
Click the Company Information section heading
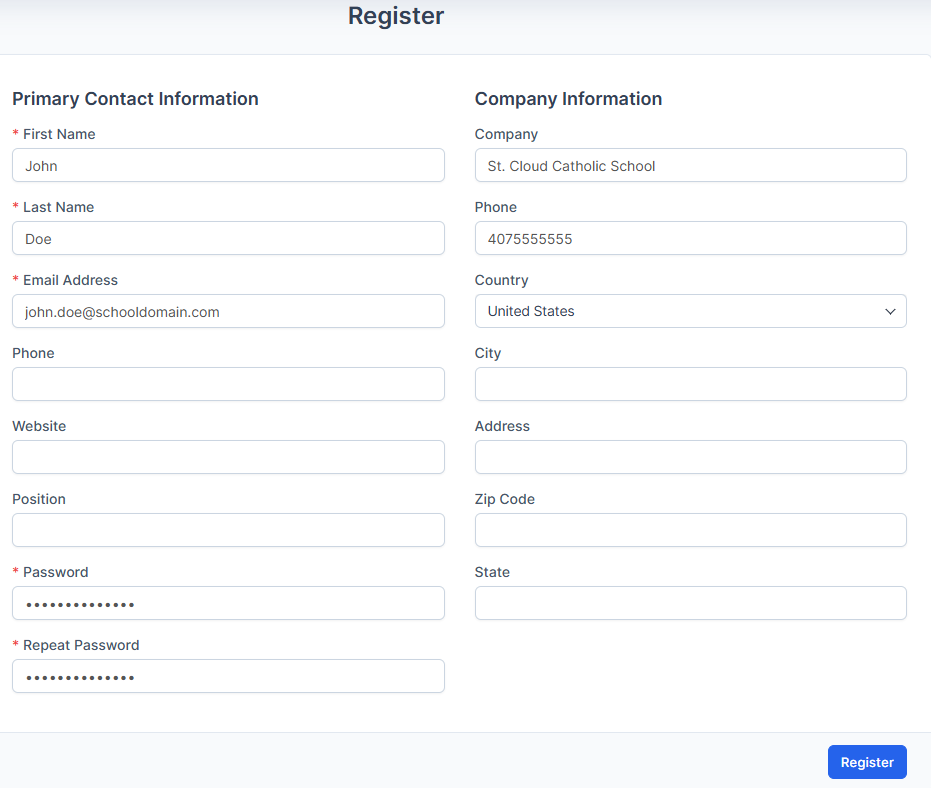point(568,99)
